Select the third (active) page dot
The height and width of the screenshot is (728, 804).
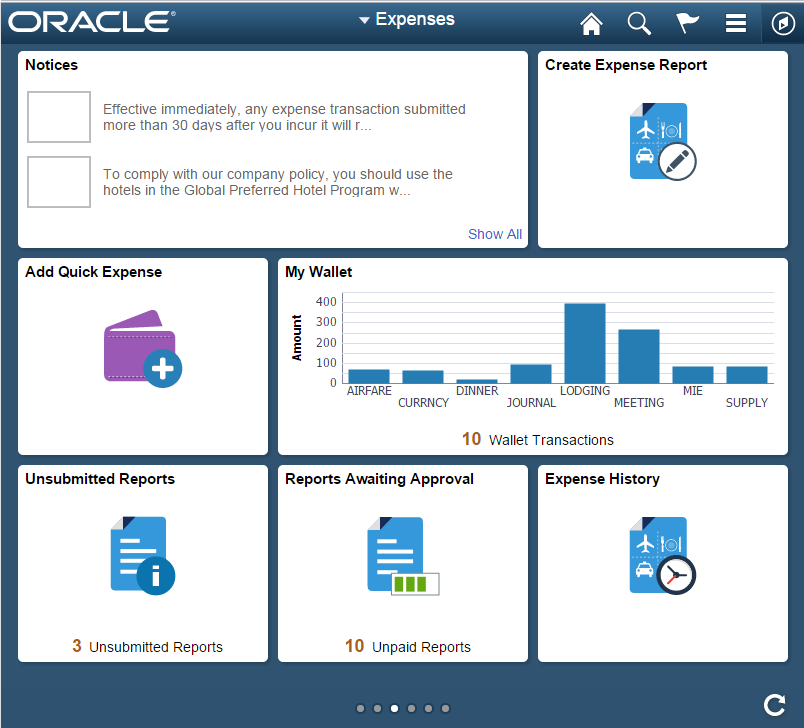coord(394,709)
